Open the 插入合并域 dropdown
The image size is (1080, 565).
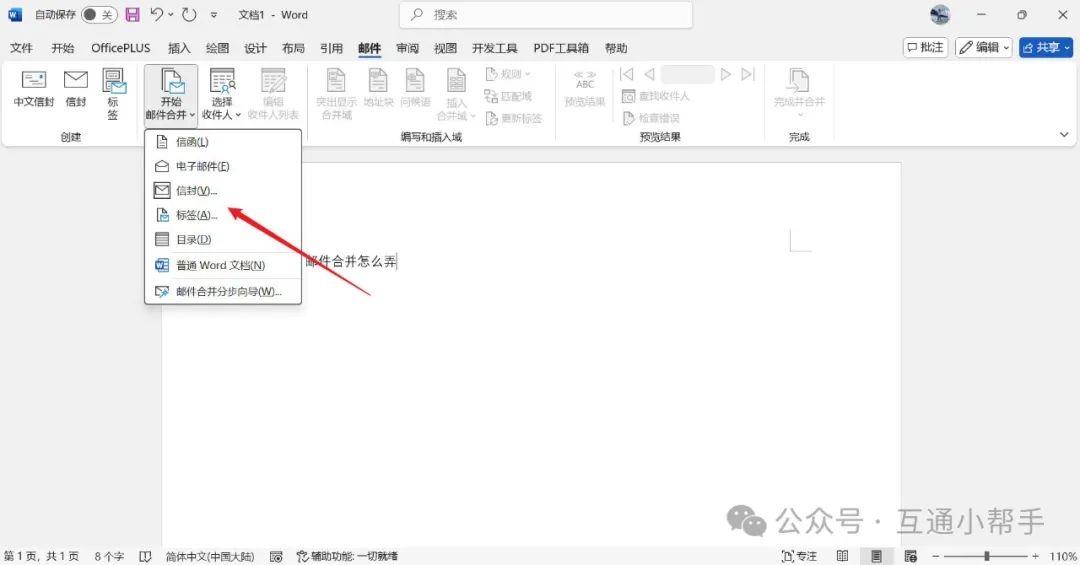(x=456, y=94)
